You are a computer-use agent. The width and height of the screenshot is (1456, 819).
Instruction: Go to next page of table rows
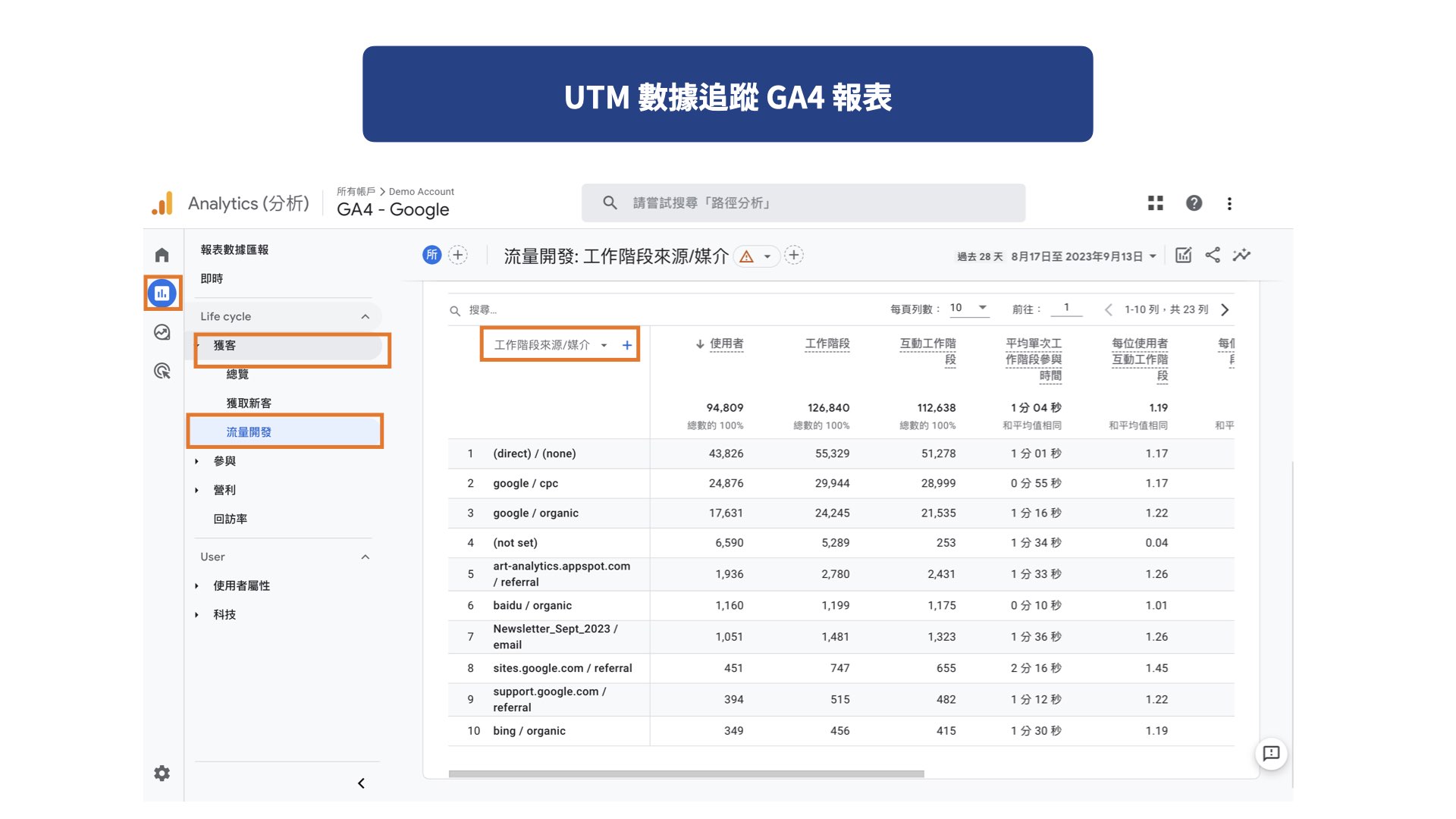[x=1225, y=309]
